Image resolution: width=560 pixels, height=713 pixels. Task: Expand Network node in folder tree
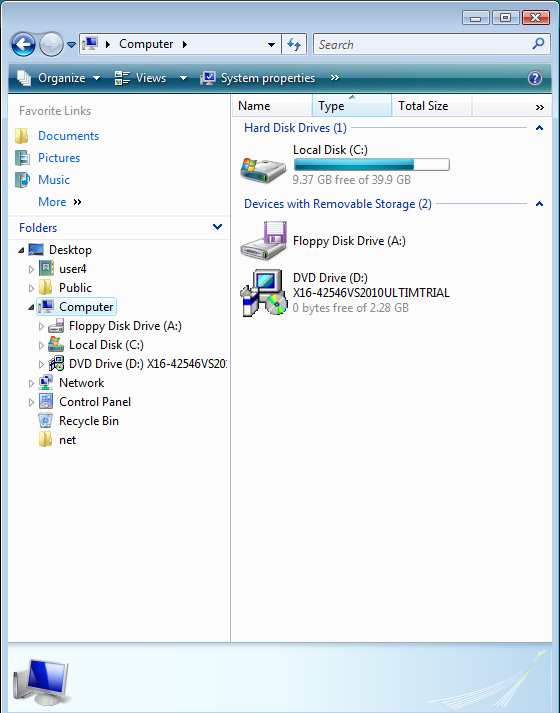[x=31, y=383]
